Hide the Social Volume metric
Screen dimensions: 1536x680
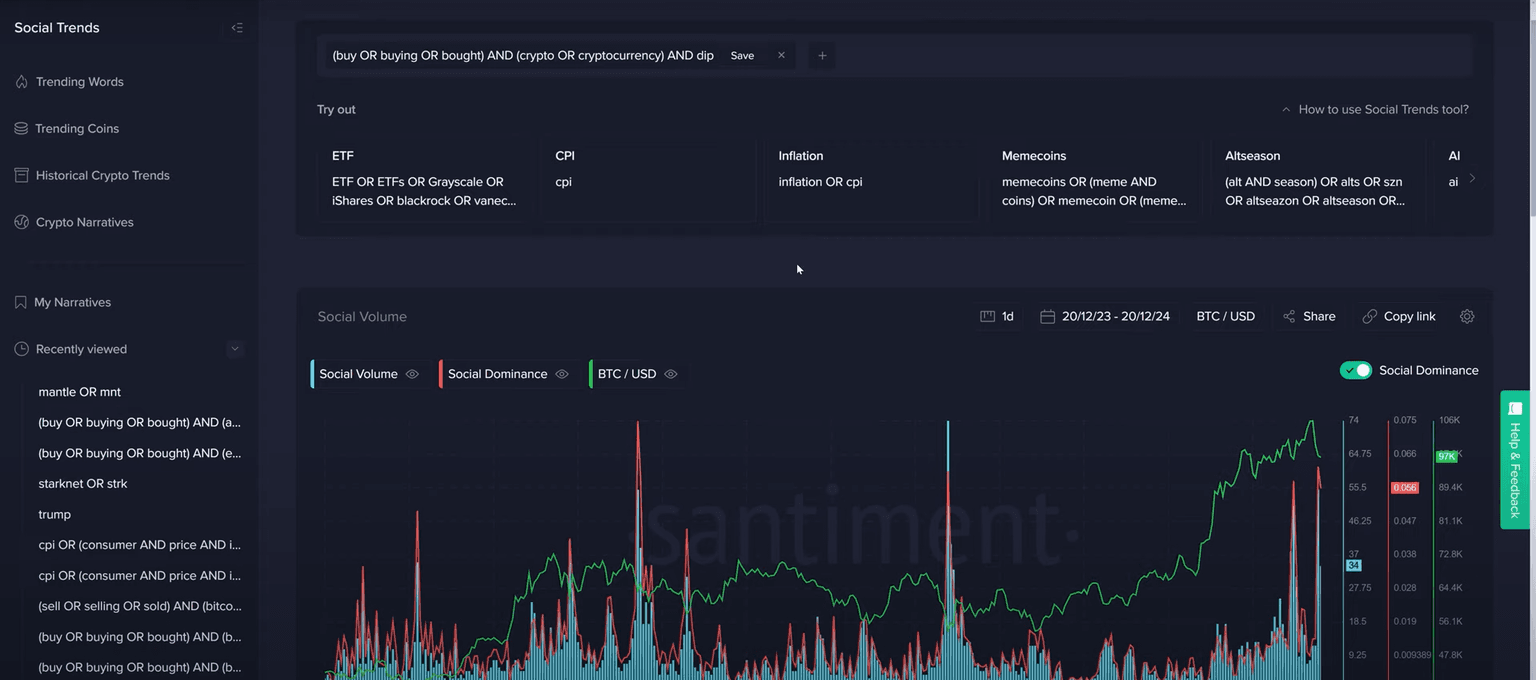click(412, 374)
